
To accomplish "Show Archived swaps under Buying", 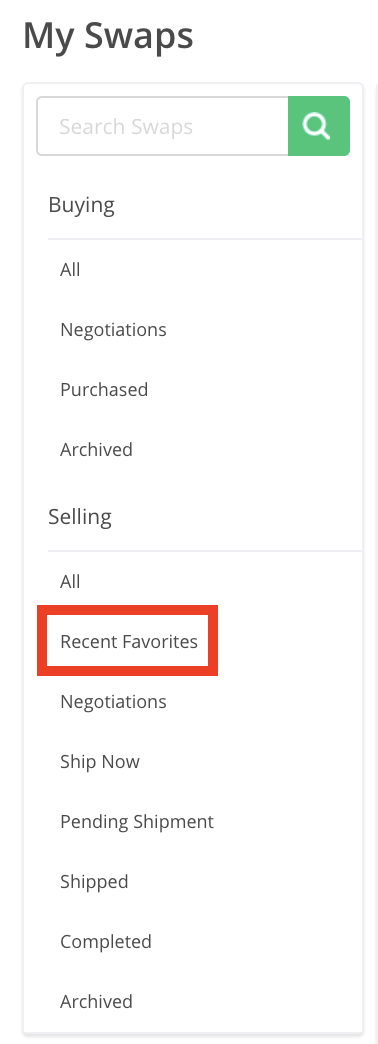I will 96,449.
